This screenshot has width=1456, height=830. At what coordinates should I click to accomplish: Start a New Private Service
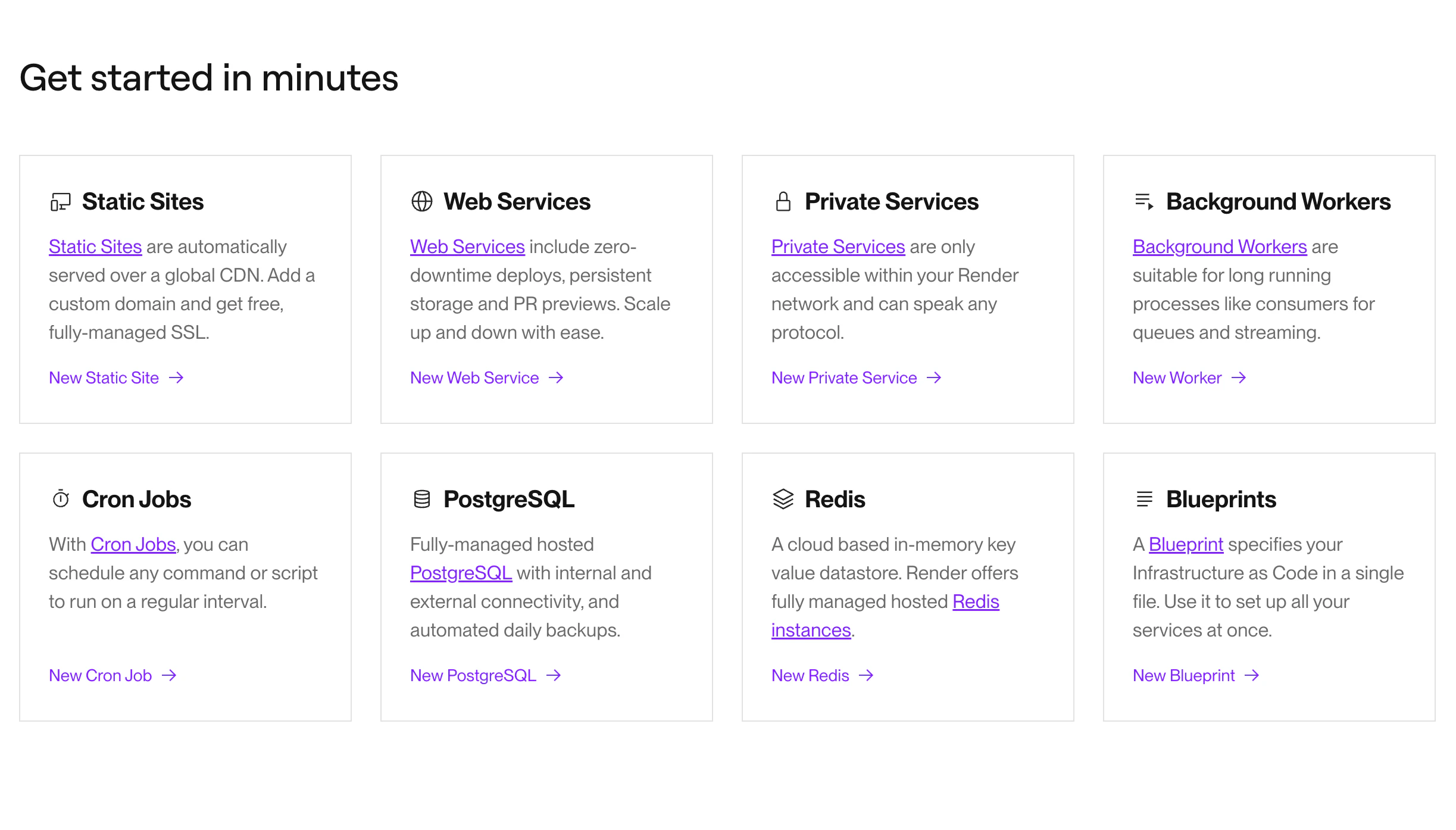click(857, 378)
